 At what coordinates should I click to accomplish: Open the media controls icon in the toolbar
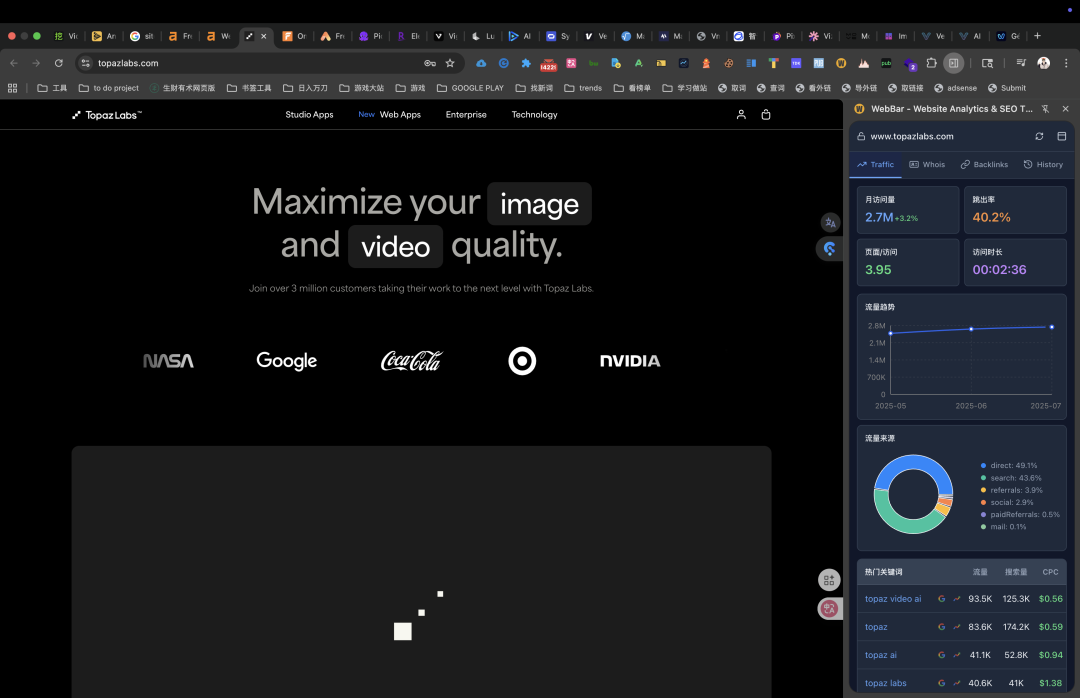[x=1021, y=63]
